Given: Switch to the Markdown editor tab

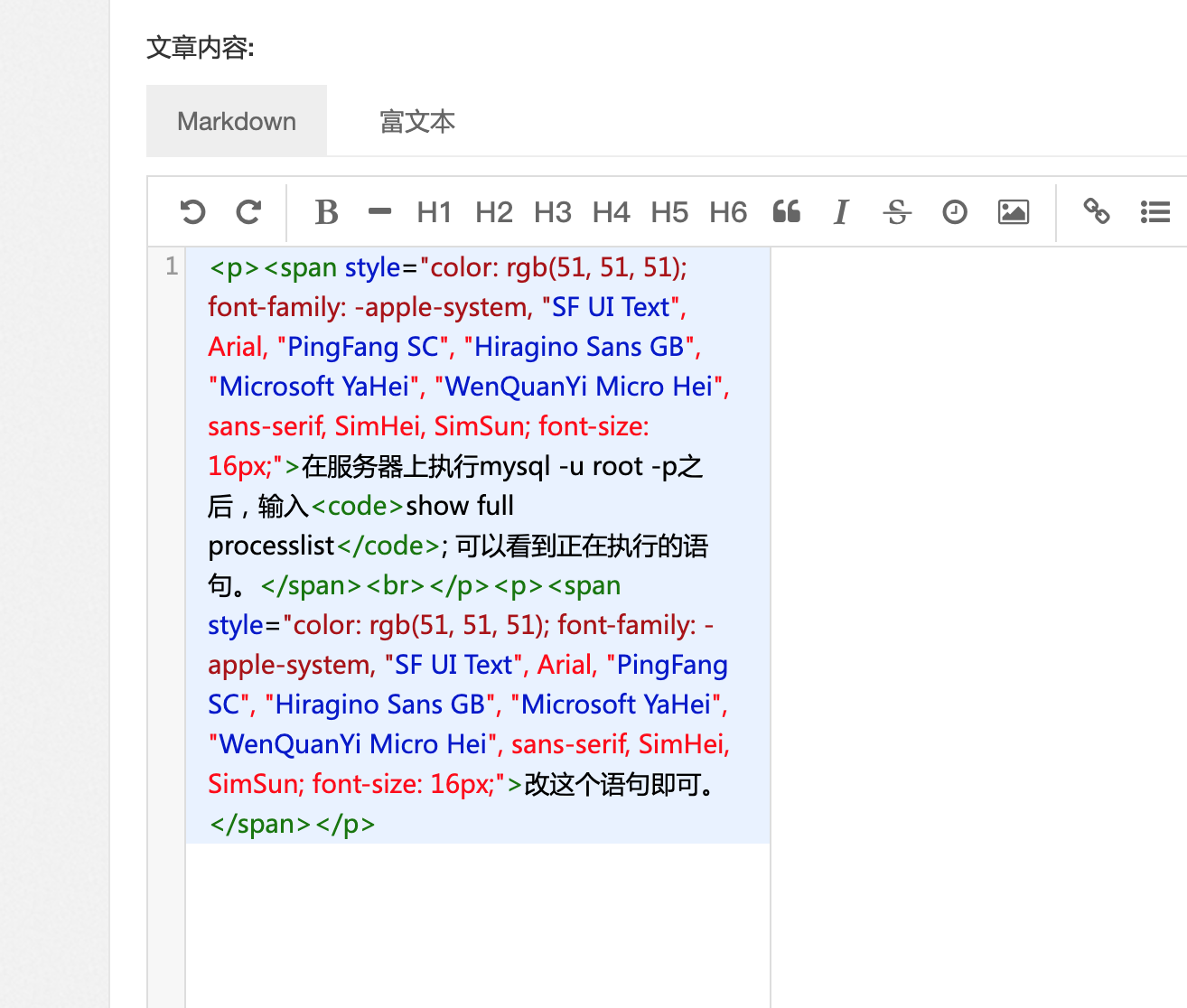Looking at the screenshot, I should point(237,121).
